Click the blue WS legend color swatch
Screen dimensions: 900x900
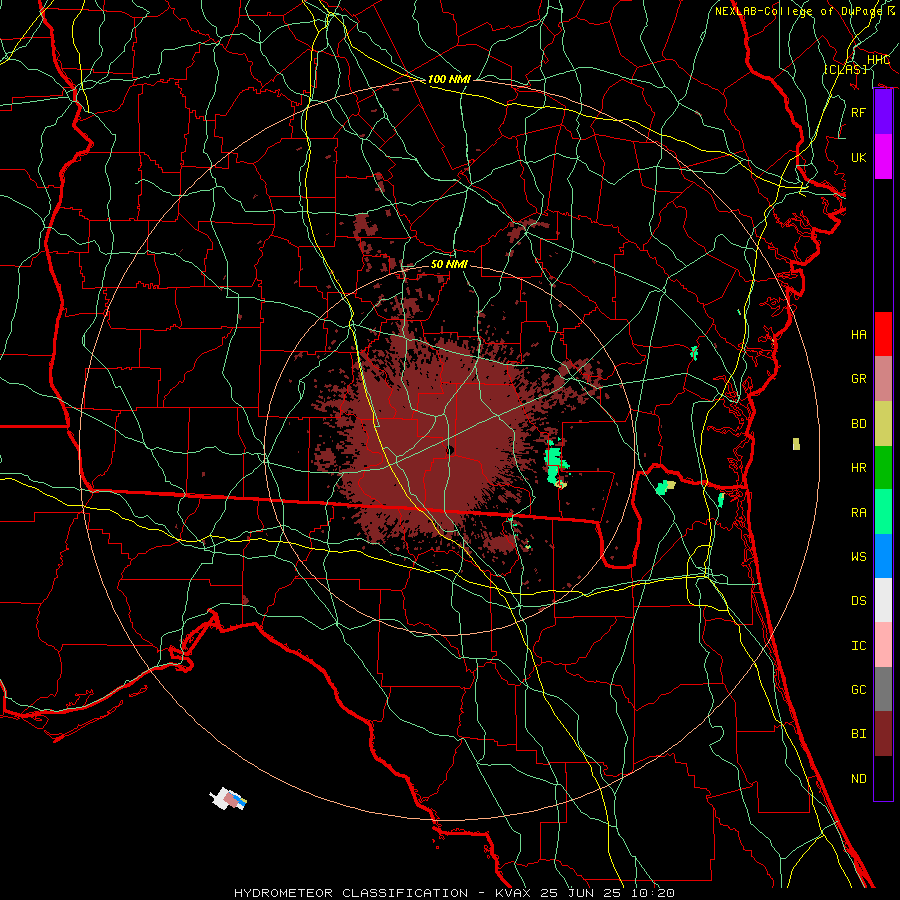click(883, 556)
